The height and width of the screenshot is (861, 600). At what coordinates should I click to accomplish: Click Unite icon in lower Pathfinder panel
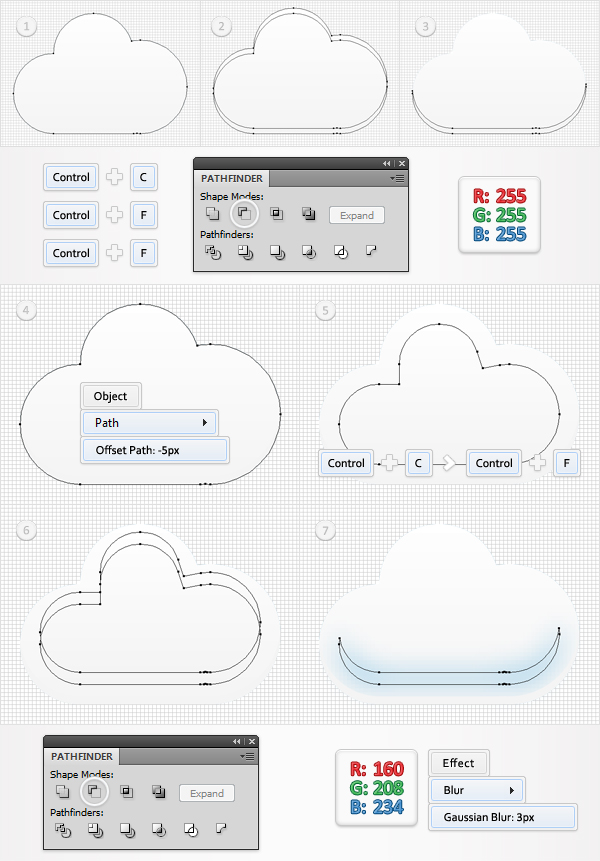tap(63, 791)
